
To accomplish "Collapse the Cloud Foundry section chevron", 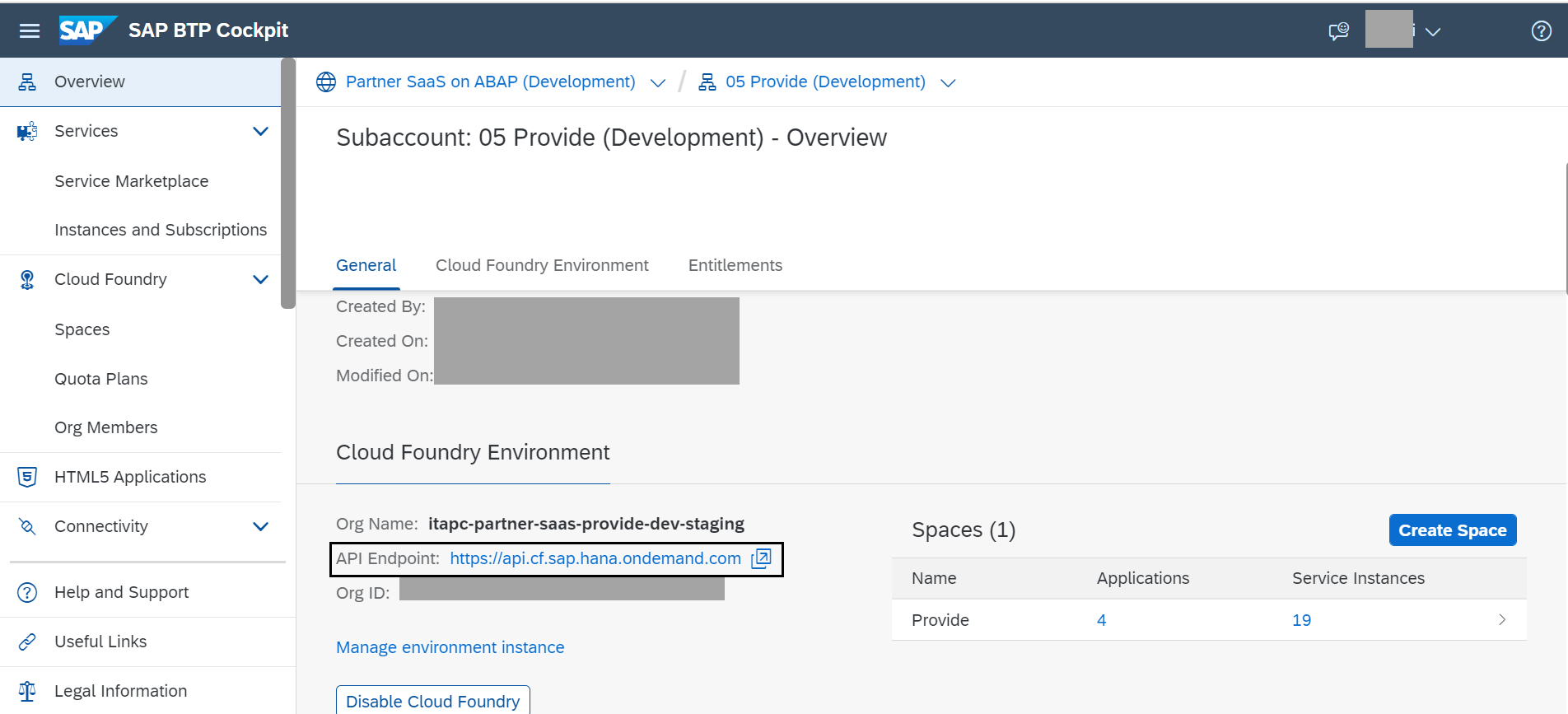I will (x=261, y=279).
